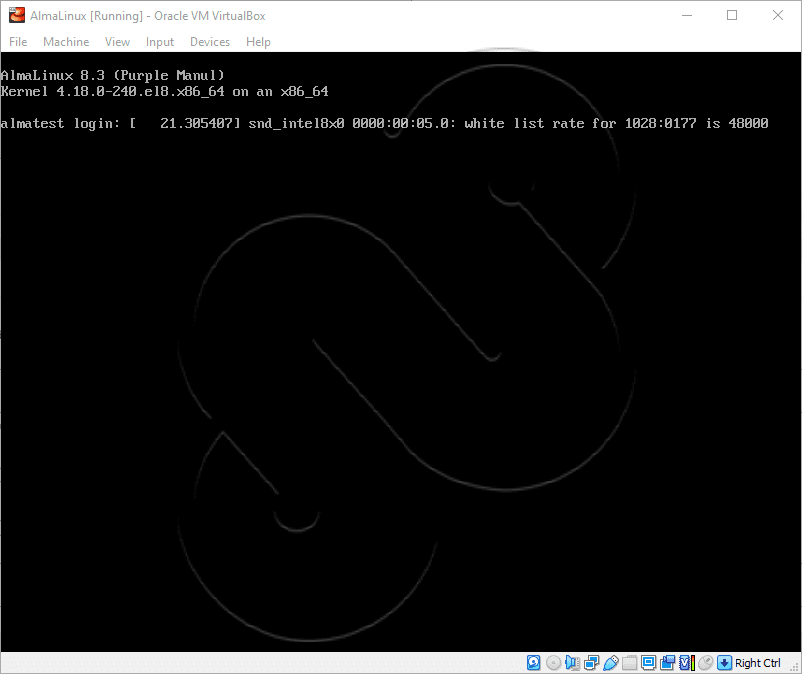Click the audio speaker status icon

[572, 663]
